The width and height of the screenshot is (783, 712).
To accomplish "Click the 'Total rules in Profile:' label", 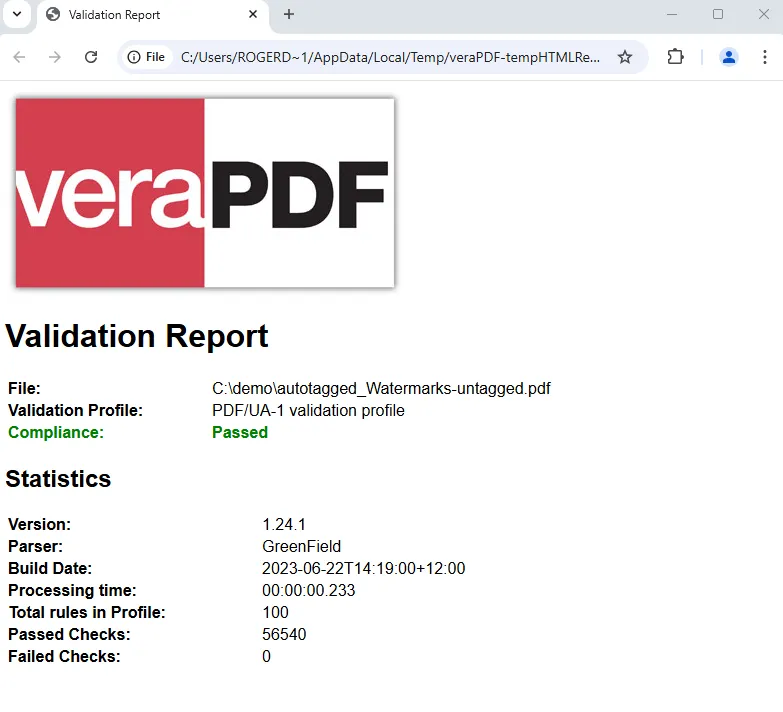I will click(87, 612).
